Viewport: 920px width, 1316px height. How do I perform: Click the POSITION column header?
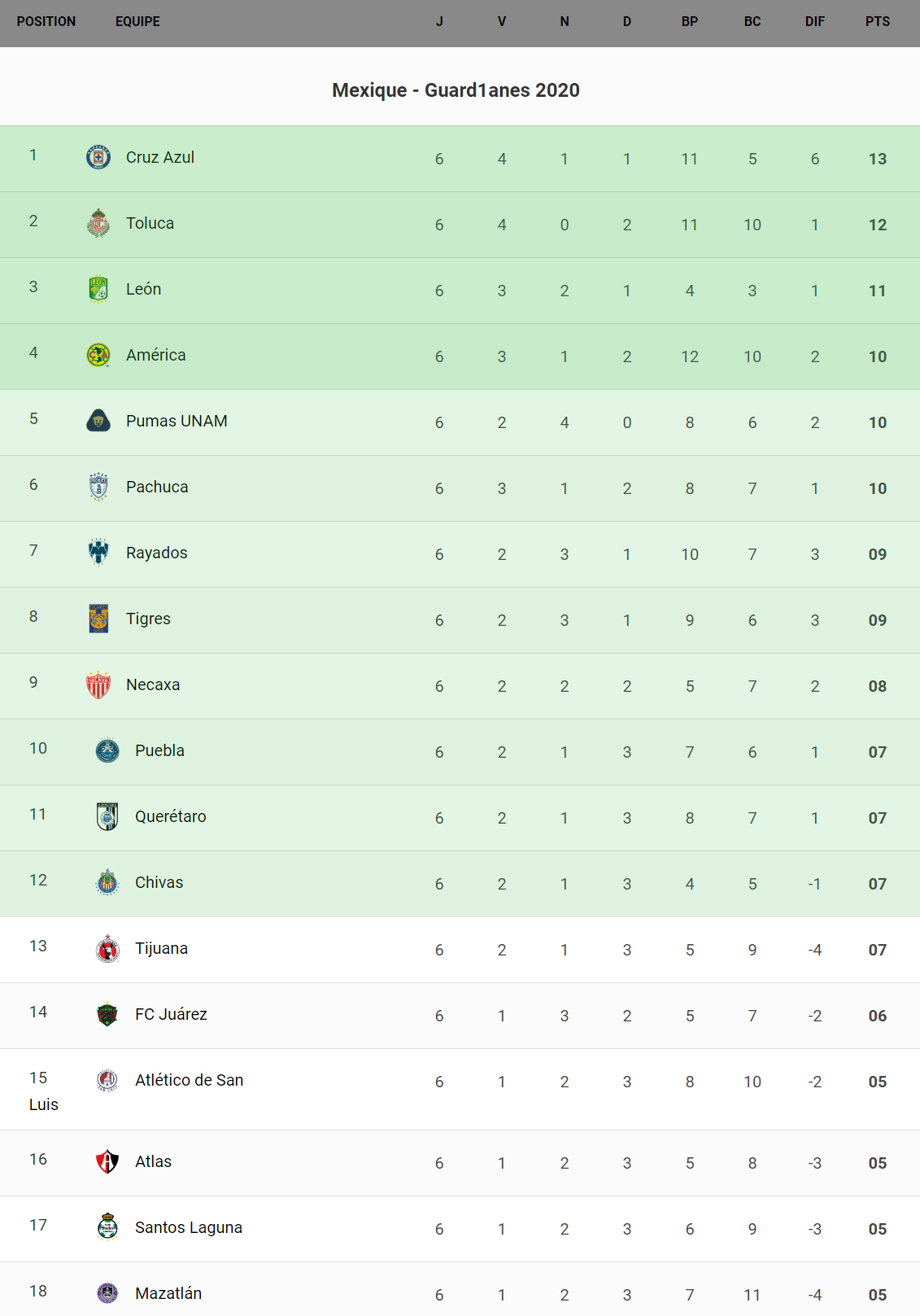(46, 22)
